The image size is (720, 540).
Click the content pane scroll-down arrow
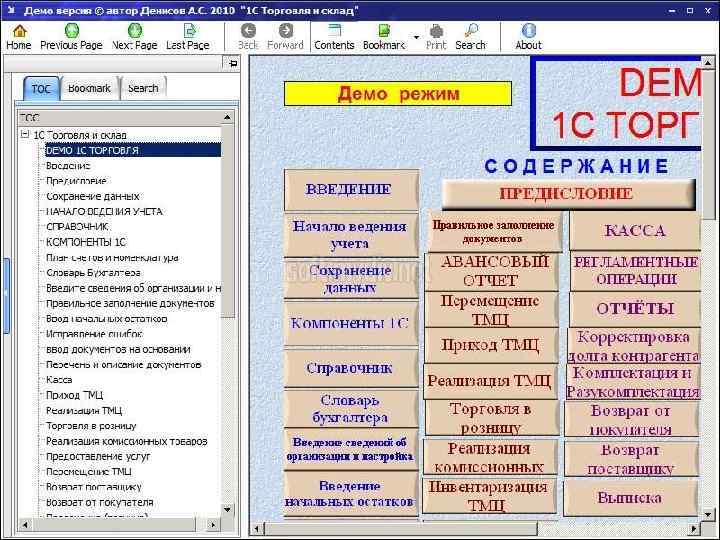pyautogui.click(x=708, y=514)
